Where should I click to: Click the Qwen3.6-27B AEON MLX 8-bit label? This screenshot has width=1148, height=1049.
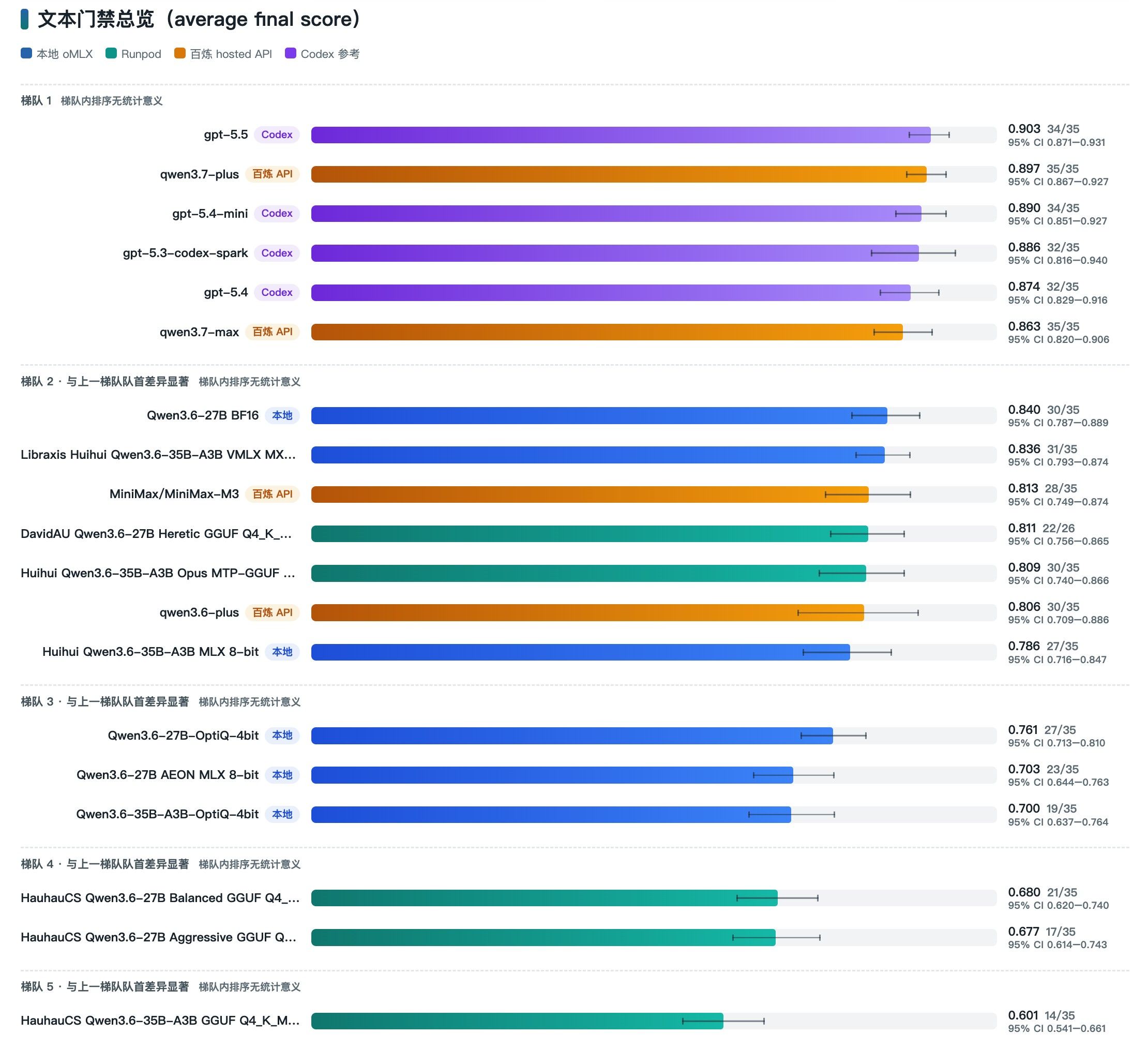point(168,774)
